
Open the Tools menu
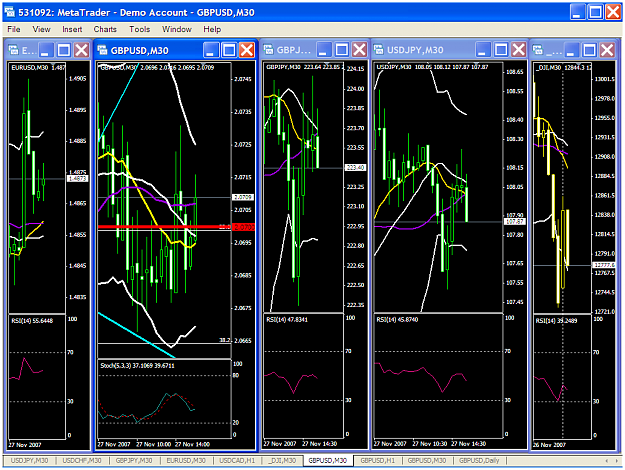(140, 29)
